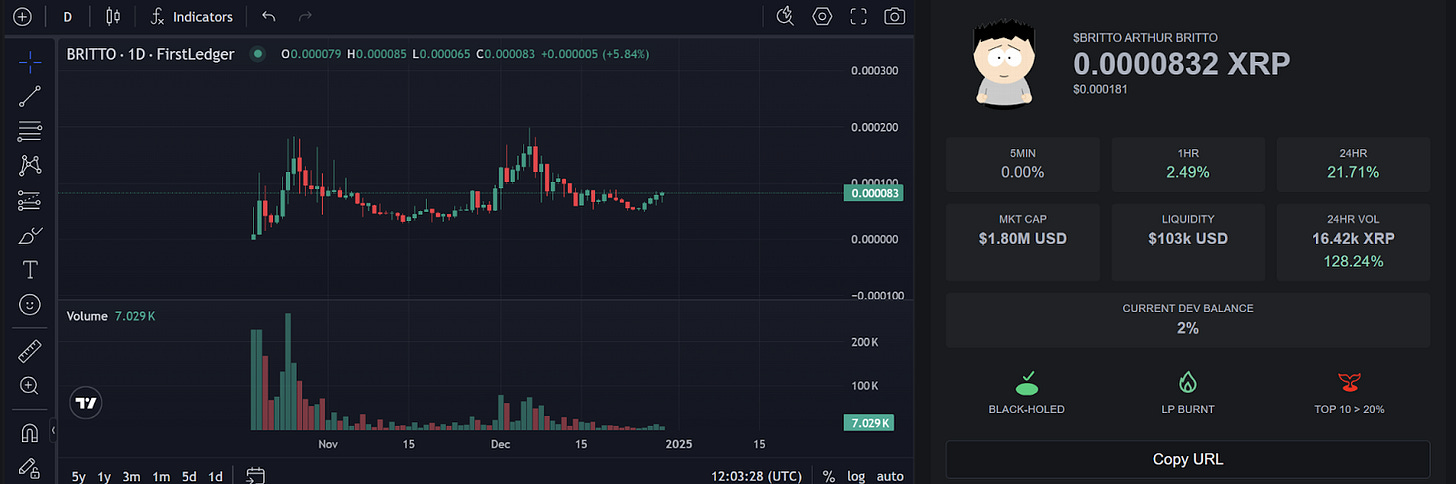Toggle lock all drawing tools

pos(30,467)
